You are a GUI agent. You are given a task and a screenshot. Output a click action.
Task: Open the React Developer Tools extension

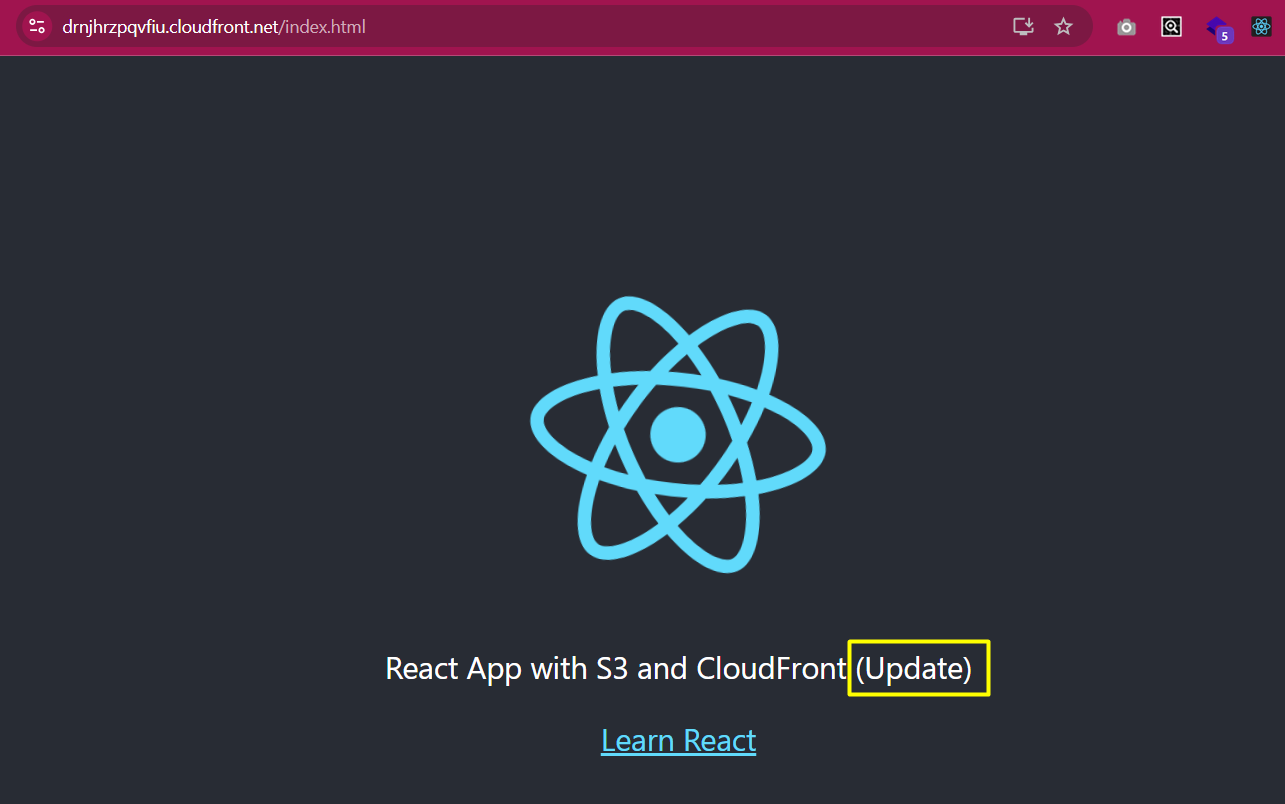click(1260, 27)
